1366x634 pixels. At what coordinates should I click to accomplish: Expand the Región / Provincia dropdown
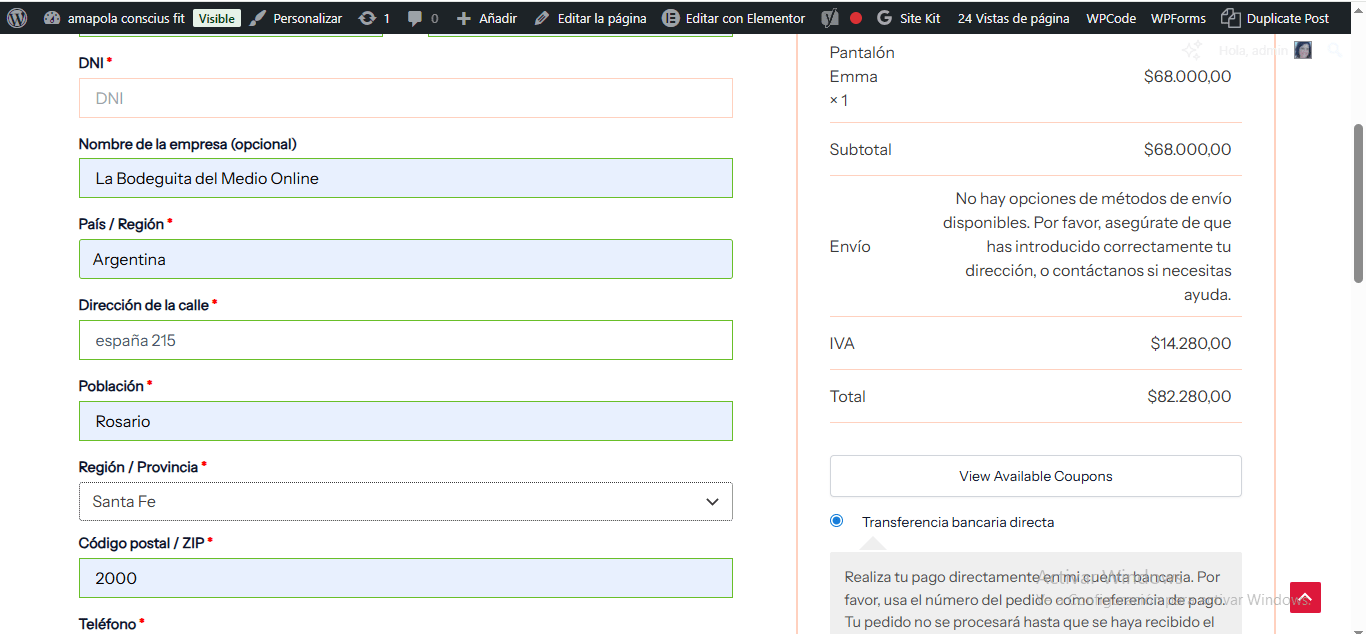coord(405,502)
